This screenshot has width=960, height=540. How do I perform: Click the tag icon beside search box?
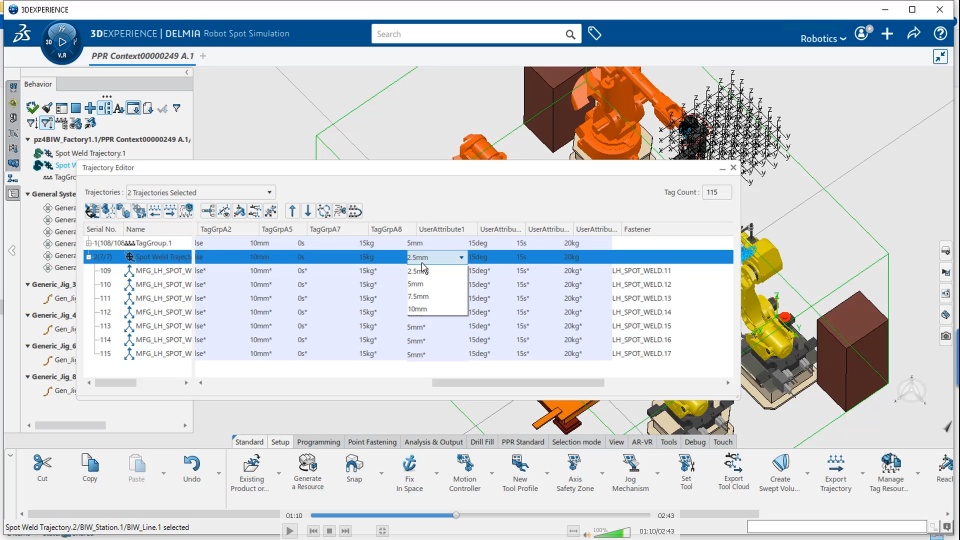(x=594, y=34)
